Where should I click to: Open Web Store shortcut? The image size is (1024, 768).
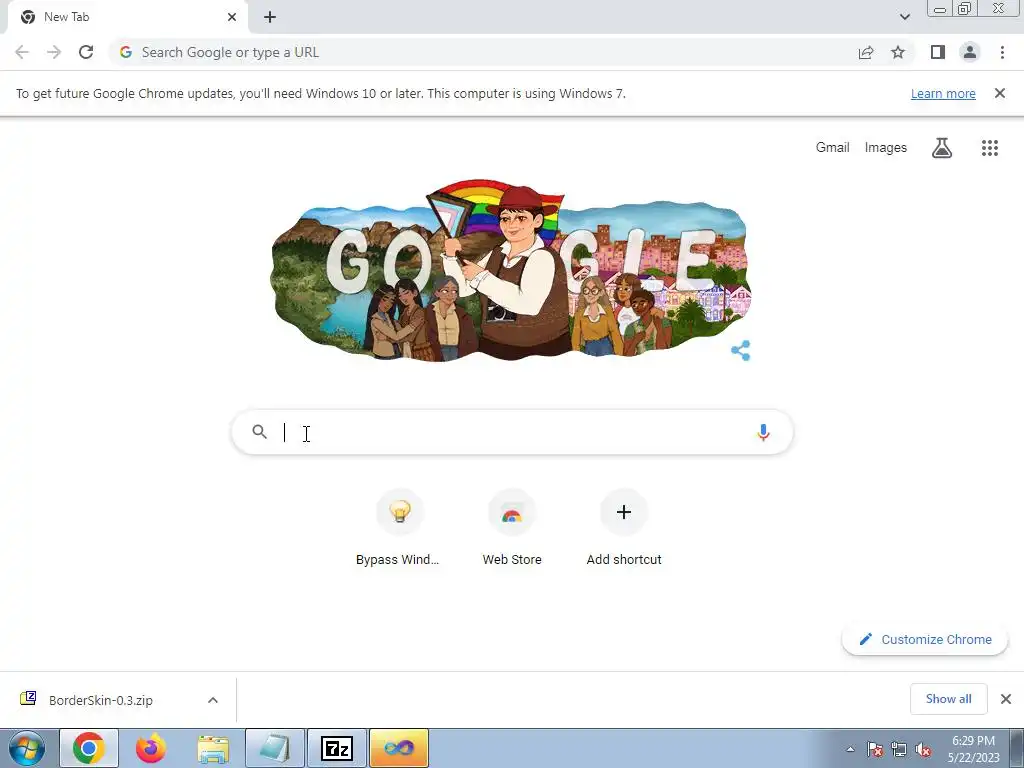click(x=512, y=528)
